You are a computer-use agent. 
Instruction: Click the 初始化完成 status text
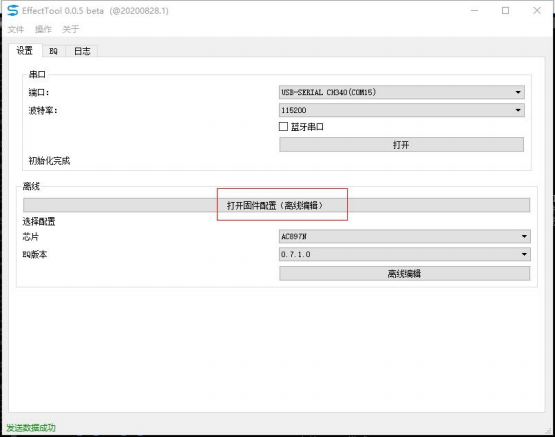(49, 161)
